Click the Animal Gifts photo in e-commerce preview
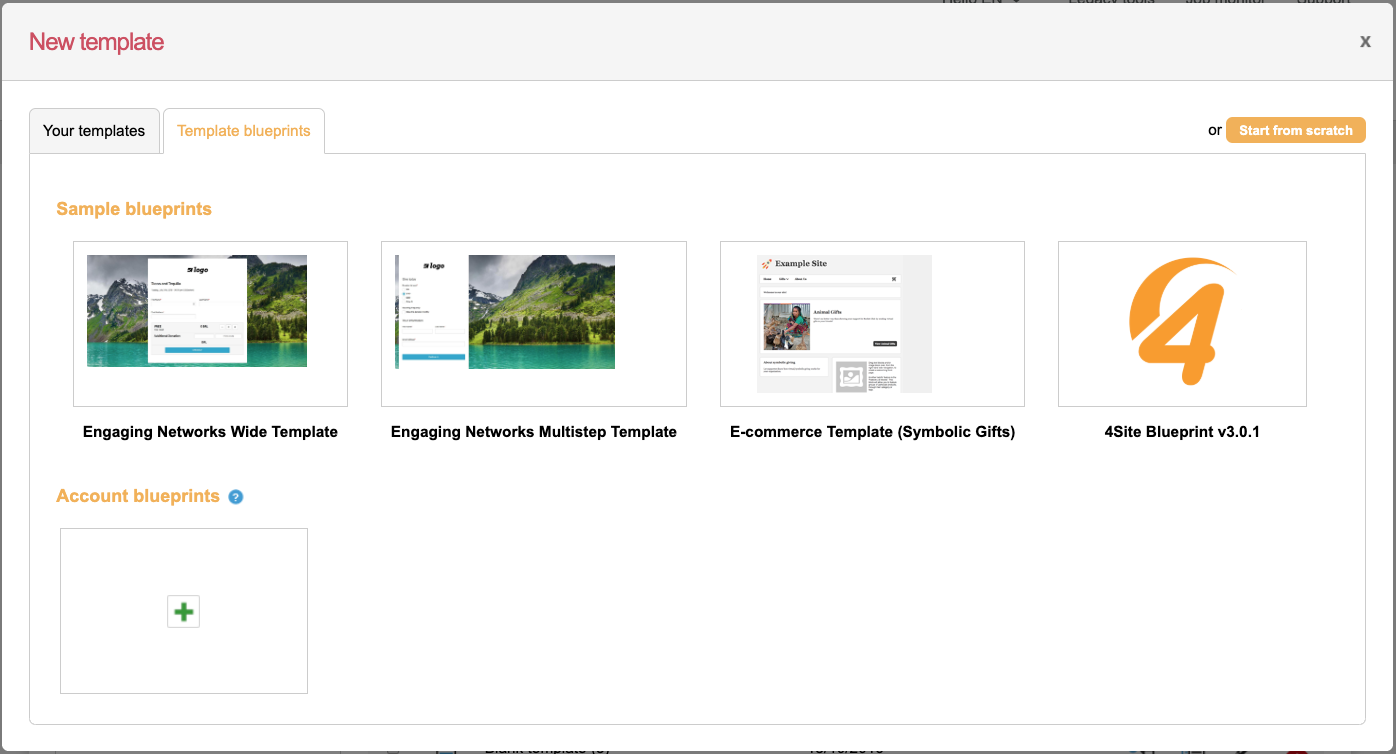This screenshot has height=754, width=1396. click(x=787, y=327)
